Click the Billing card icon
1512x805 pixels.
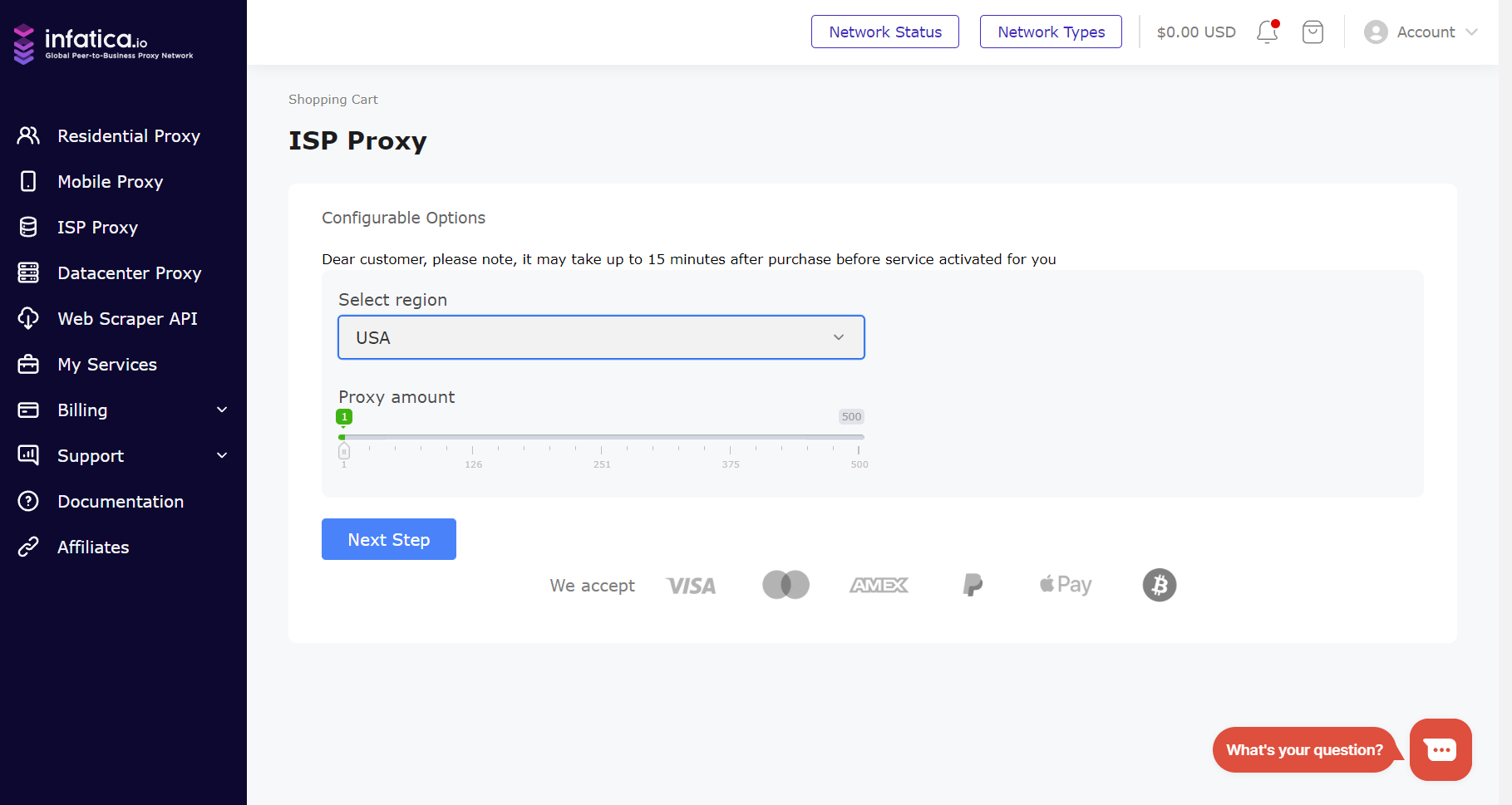pos(28,410)
